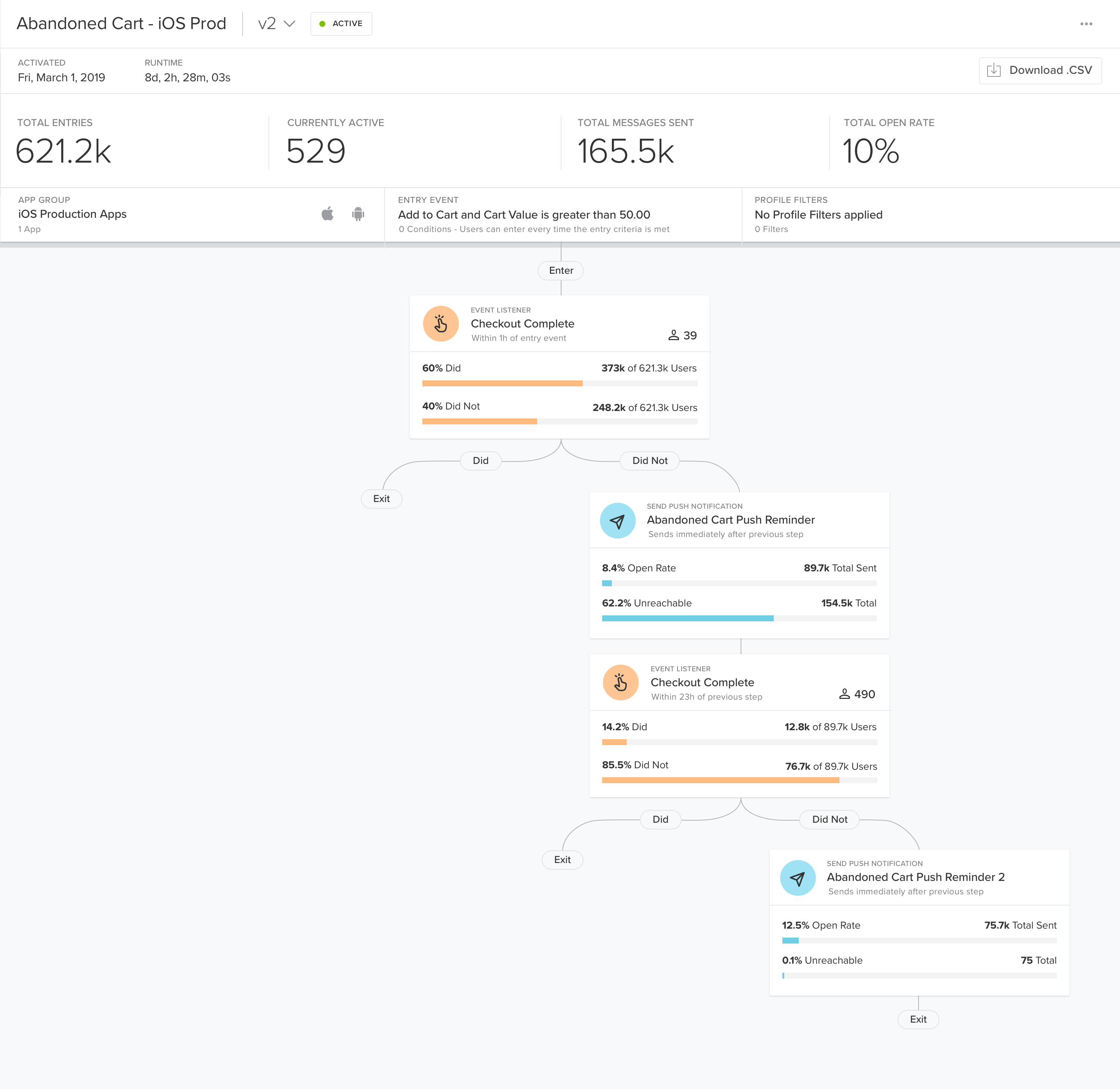Click the ACTIVE status badge

[341, 24]
